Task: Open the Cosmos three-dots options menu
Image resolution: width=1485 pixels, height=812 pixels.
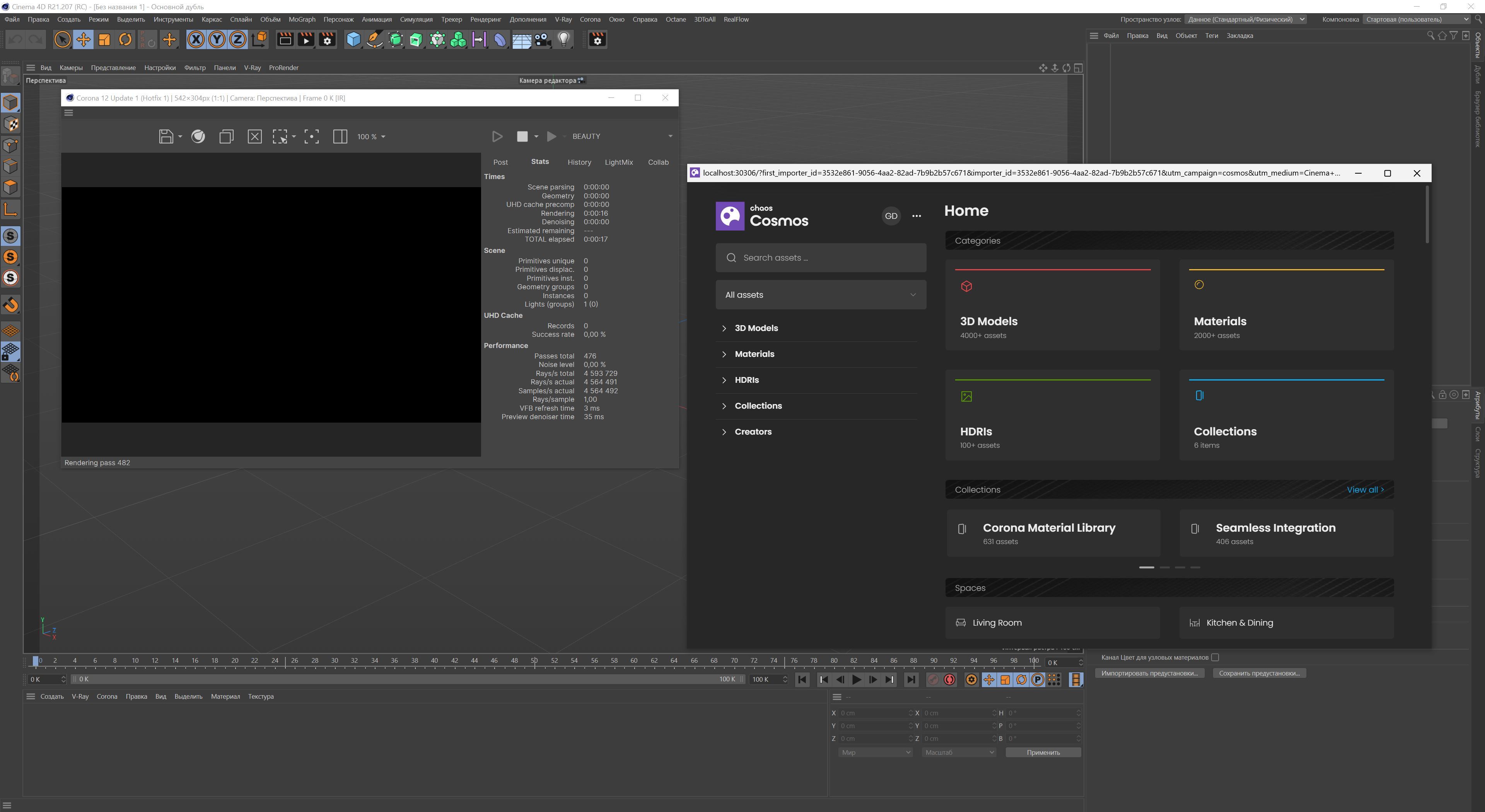Action: [917, 216]
